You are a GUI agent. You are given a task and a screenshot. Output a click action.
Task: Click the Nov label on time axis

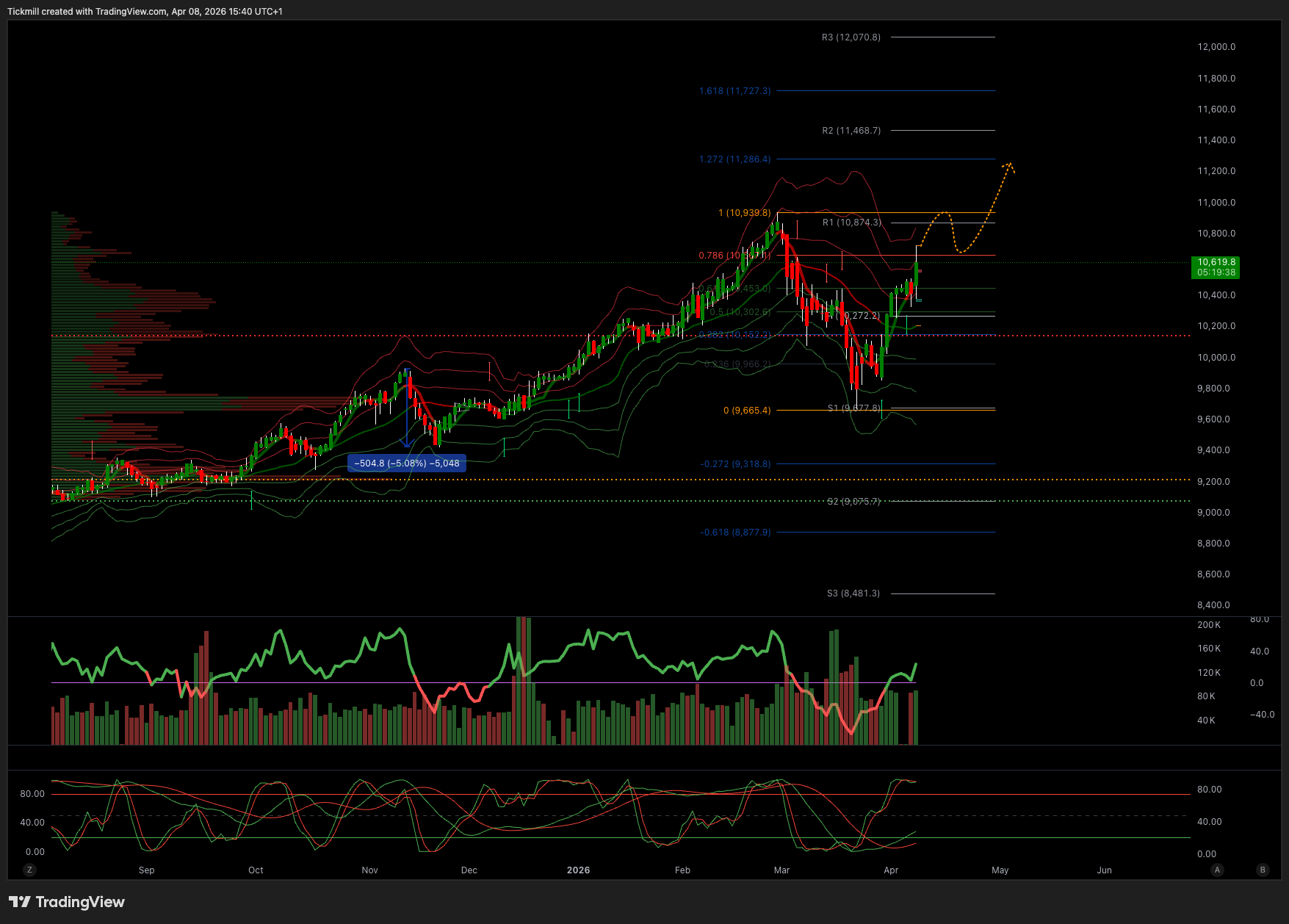(x=370, y=870)
